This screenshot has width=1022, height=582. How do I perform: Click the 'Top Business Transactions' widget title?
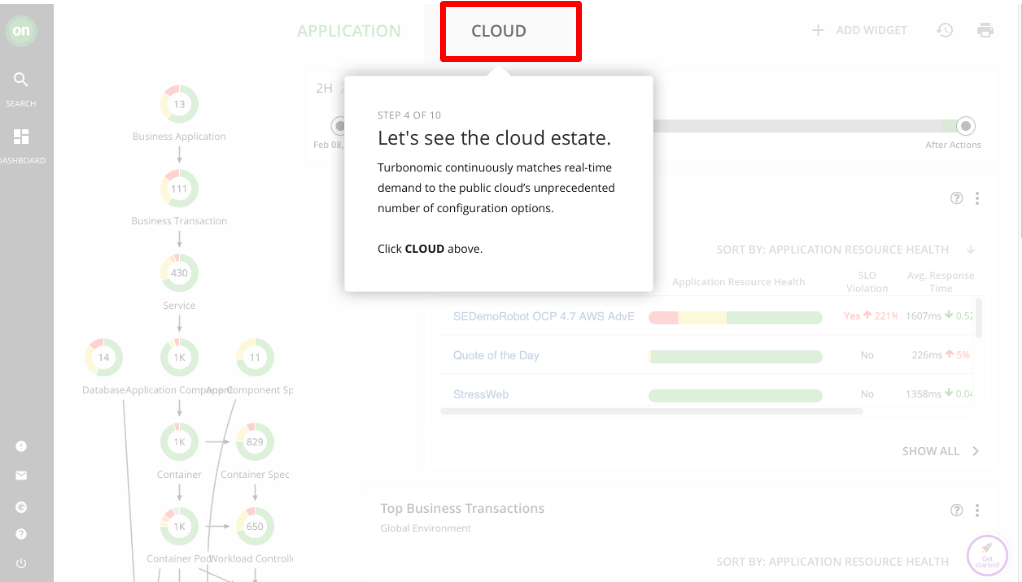462,508
